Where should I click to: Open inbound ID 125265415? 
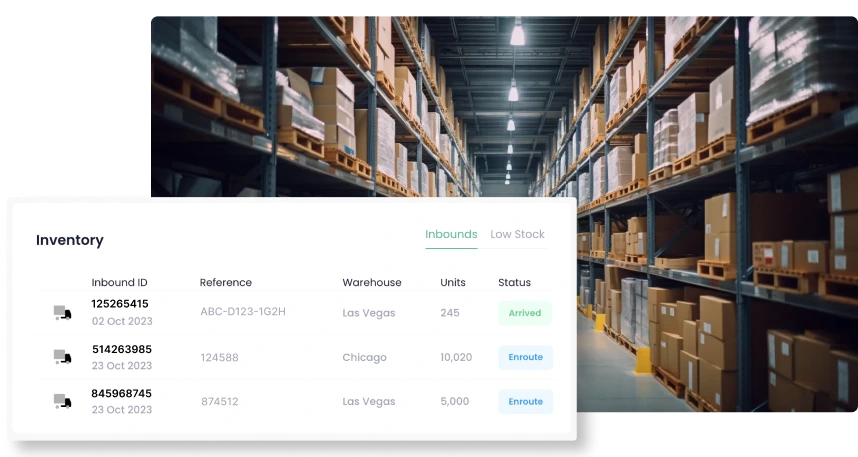[120, 304]
